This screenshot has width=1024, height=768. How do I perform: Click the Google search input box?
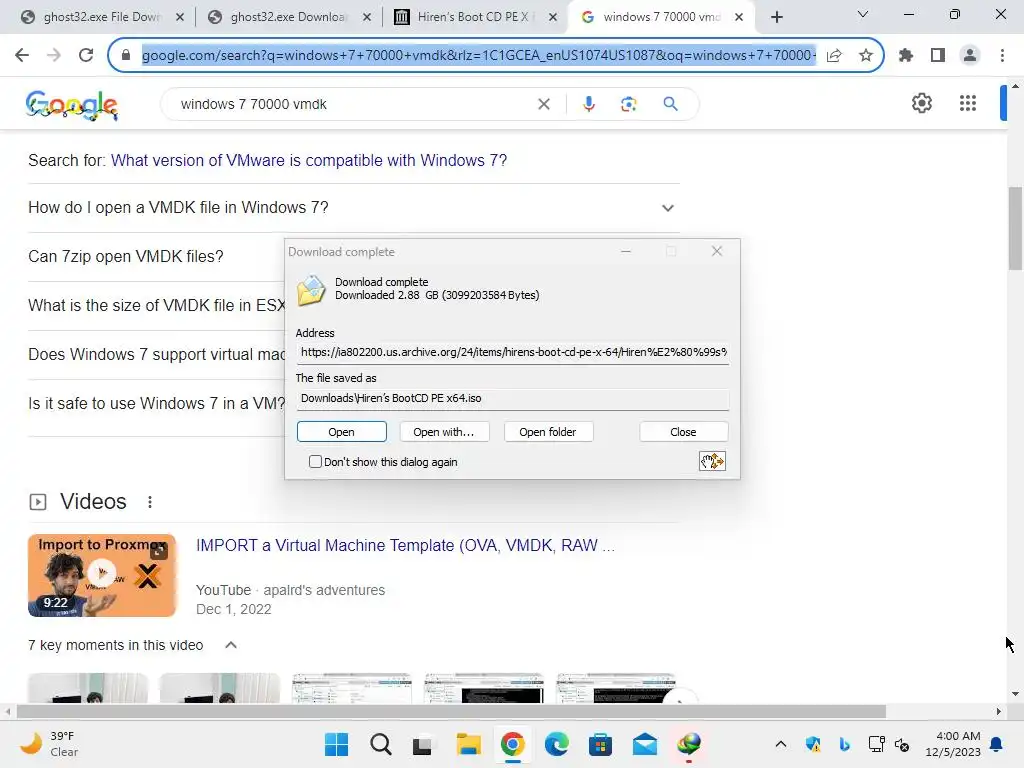pos(356,104)
